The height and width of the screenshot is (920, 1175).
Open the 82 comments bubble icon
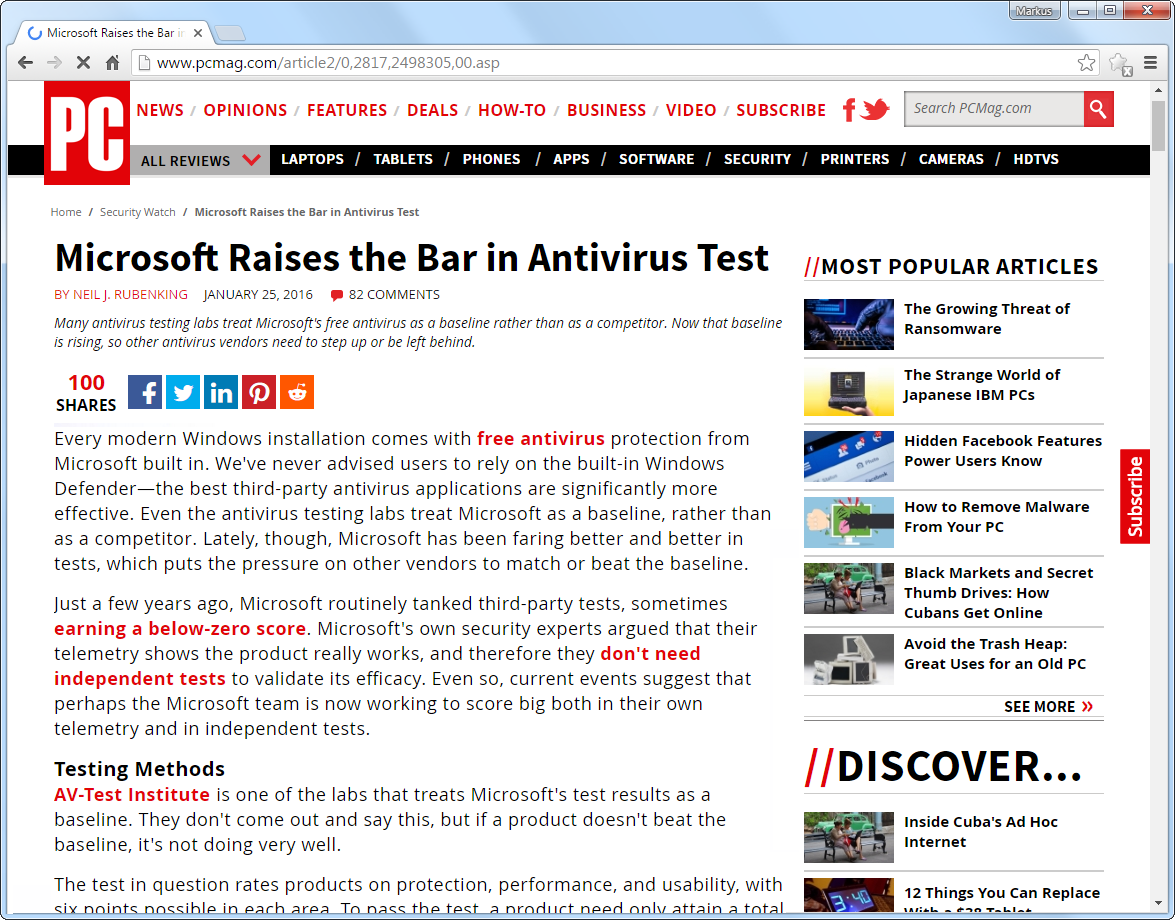336,295
